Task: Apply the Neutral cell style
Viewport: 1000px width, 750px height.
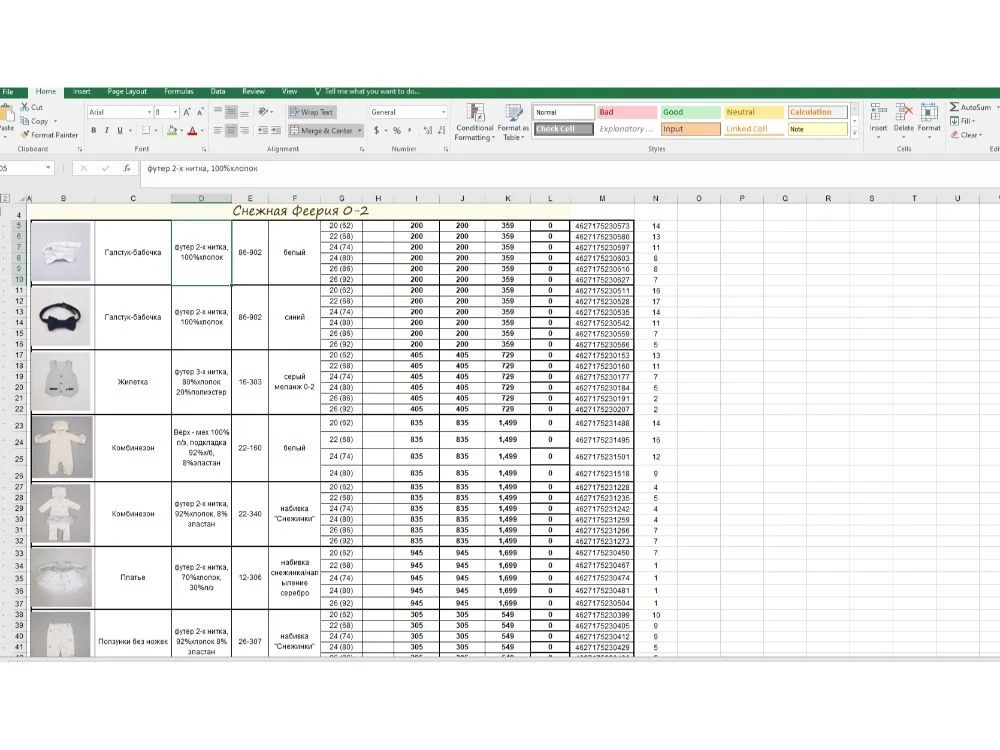Action: [x=754, y=112]
